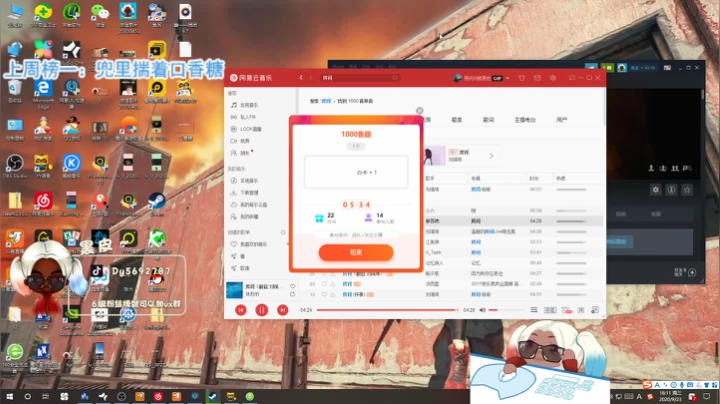This screenshot has width=720, height=404.
Task: Go forward in NetEase Cloud Music
Action: 311,78
